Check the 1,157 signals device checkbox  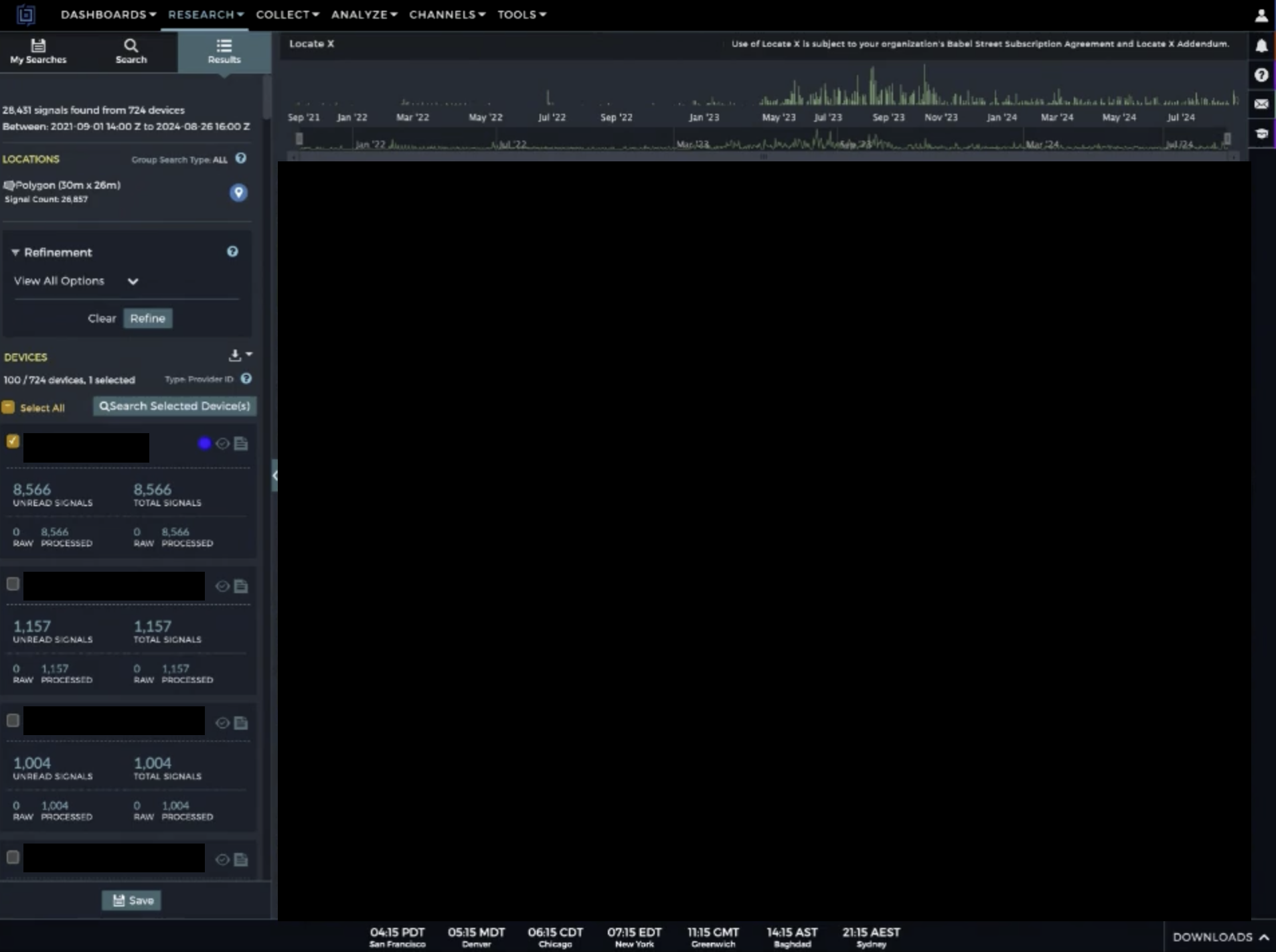pos(13,584)
